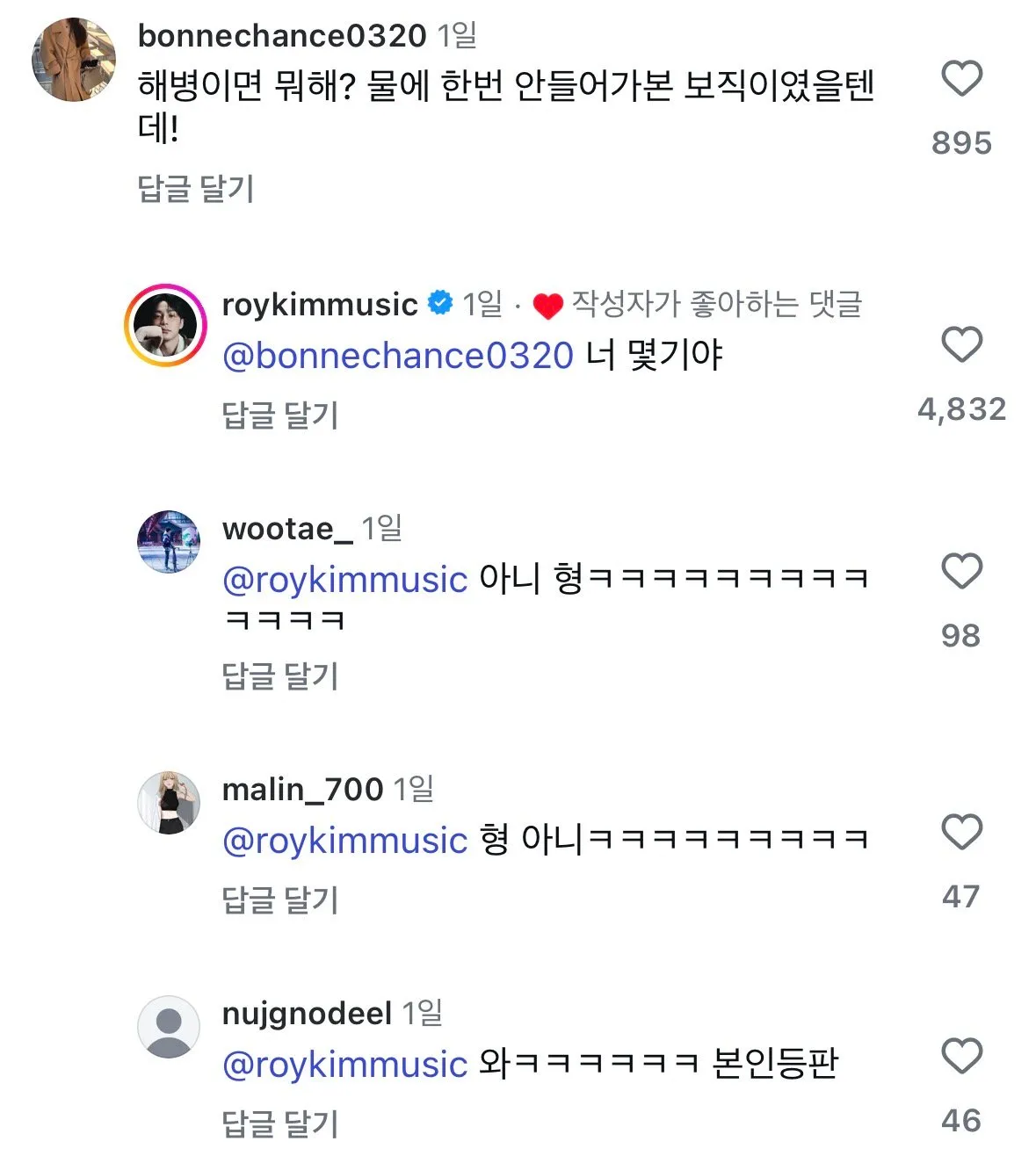Tap the @roykimmusic mention in wootae_'s reply
The image size is (1036, 1163).
point(344,580)
